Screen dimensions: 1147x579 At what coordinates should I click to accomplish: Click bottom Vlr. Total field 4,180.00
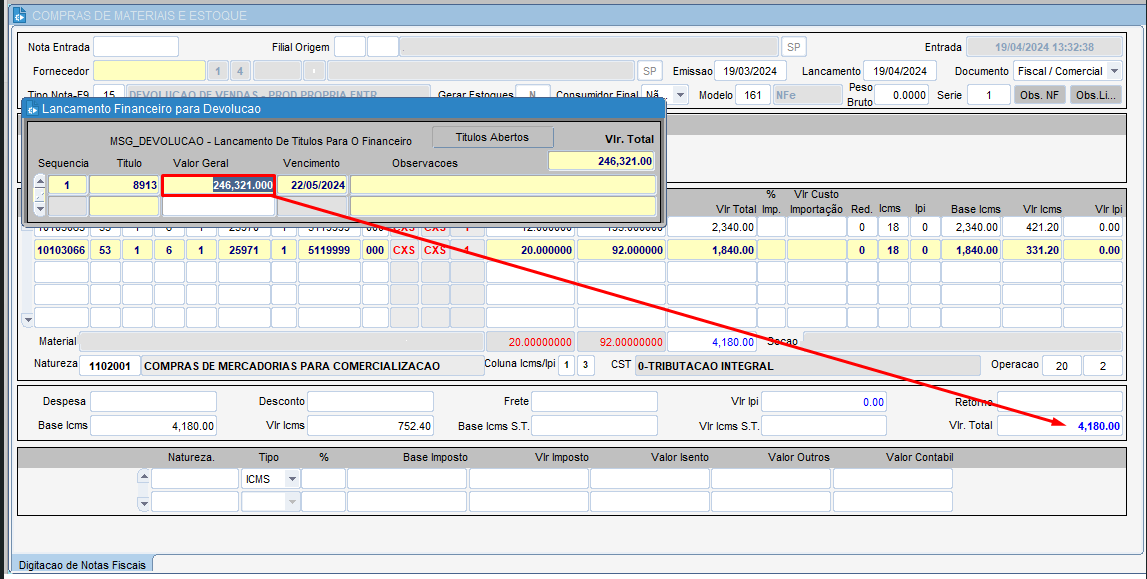click(x=1059, y=425)
